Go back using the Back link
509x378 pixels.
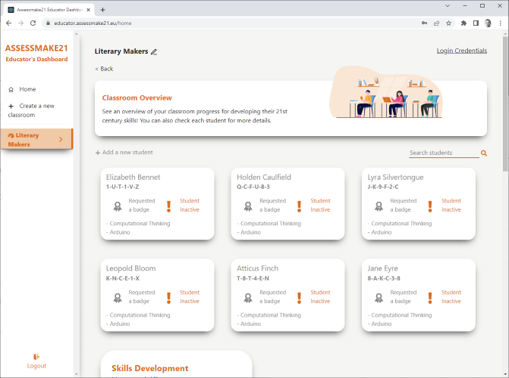[104, 69]
